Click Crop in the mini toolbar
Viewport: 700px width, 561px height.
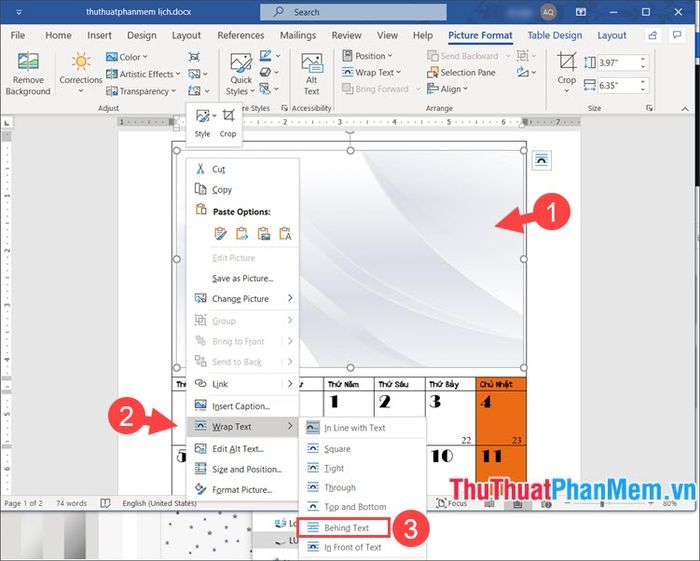coord(228,123)
